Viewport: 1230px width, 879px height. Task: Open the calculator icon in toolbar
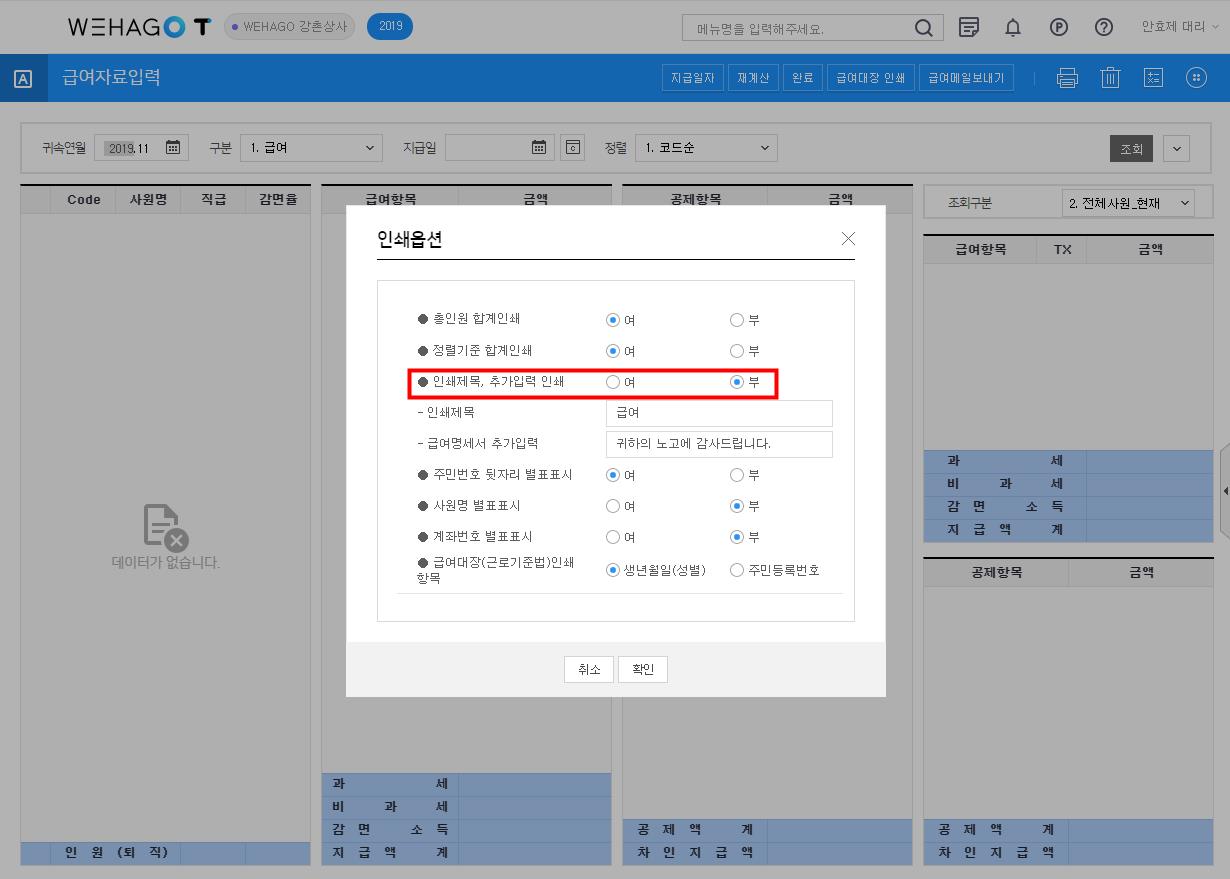point(1153,78)
